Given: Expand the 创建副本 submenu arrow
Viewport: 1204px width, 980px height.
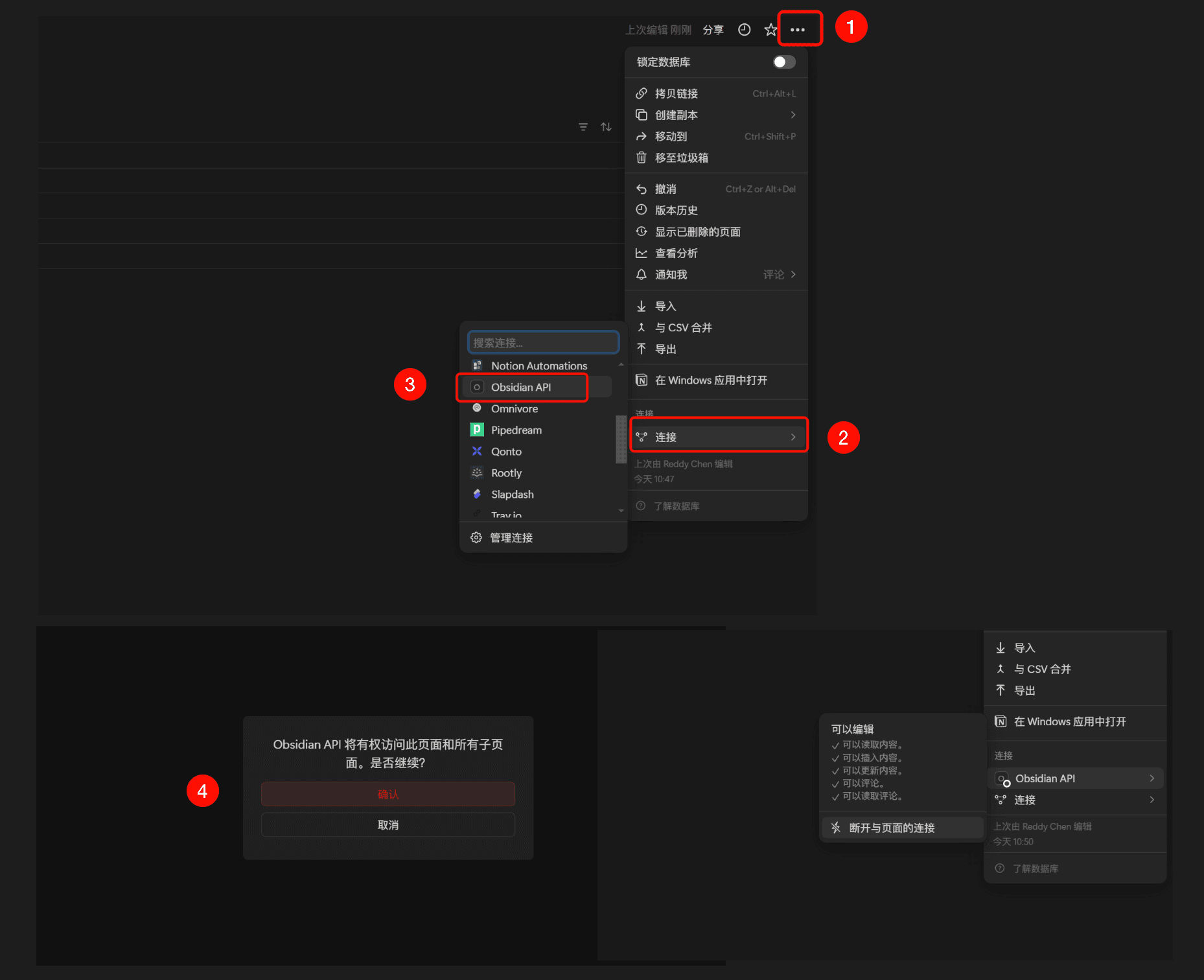Looking at the screenshot, I should click(793, 115).
